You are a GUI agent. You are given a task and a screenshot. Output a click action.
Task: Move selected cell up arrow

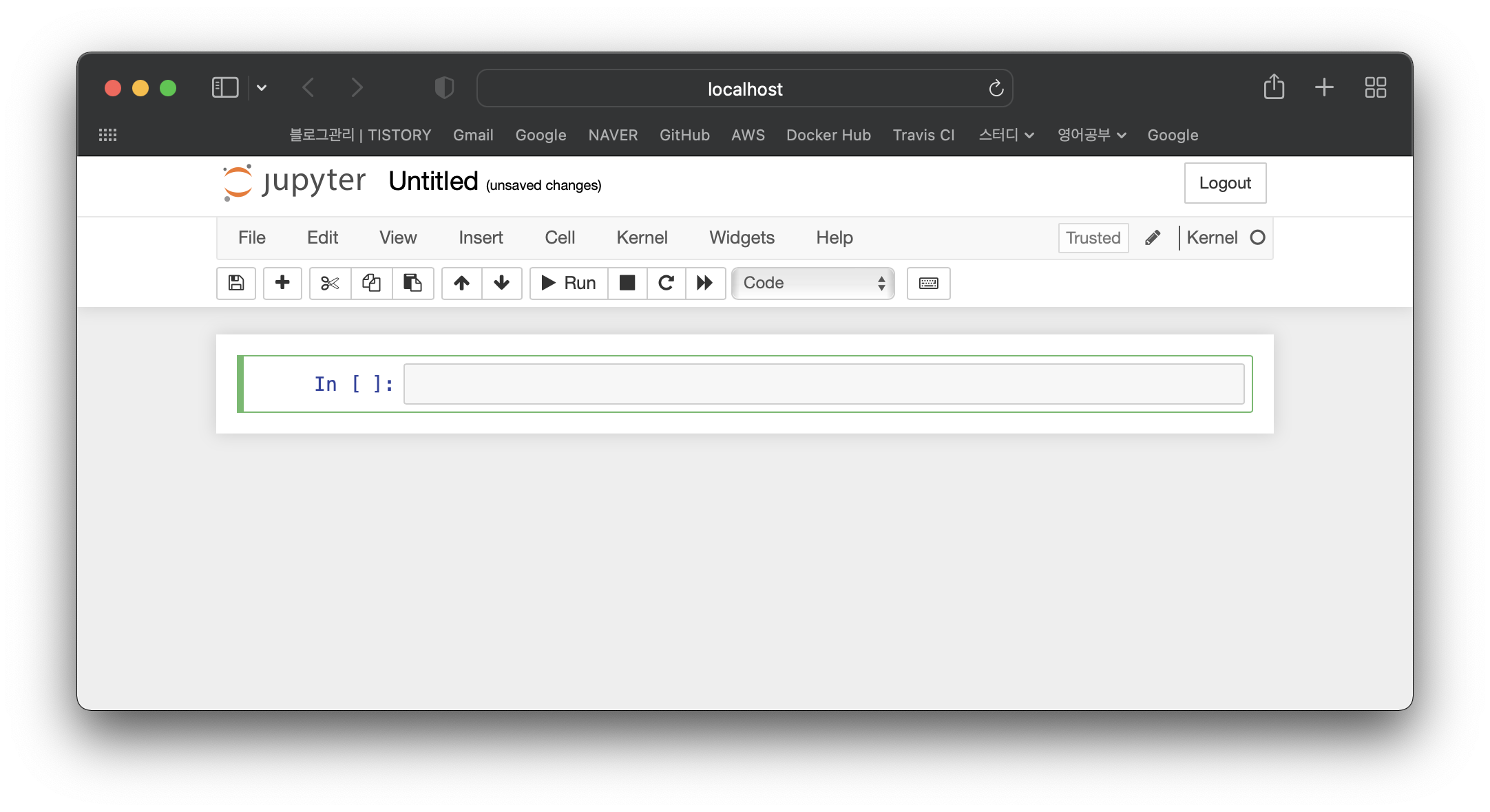point(461,283)
